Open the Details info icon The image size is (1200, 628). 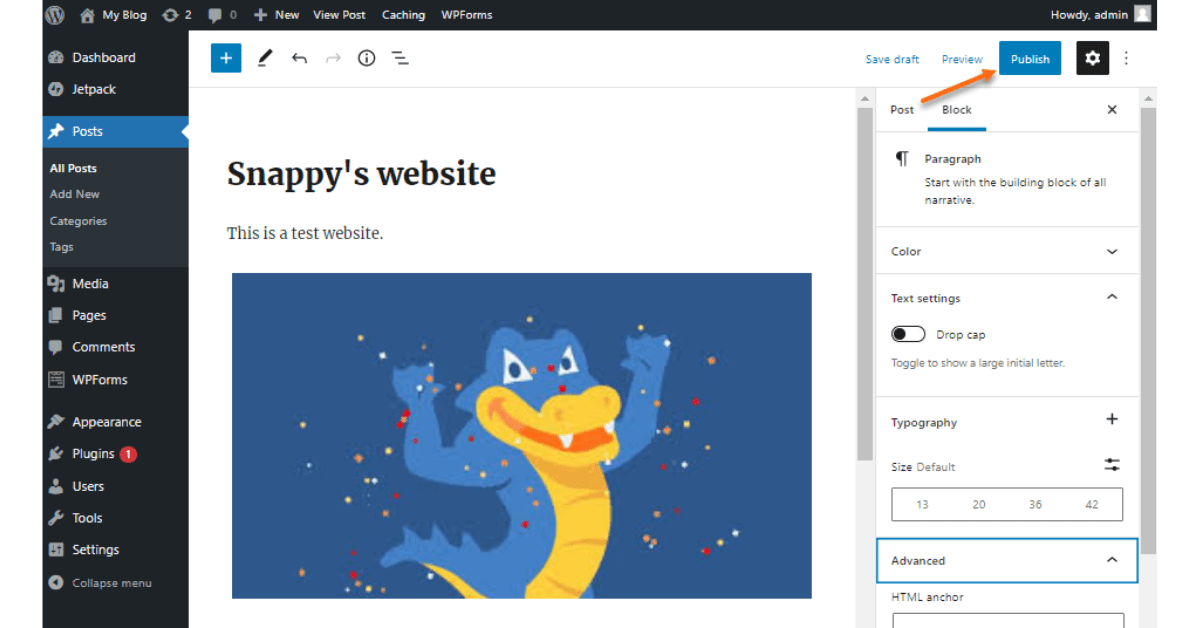(366, 58)
